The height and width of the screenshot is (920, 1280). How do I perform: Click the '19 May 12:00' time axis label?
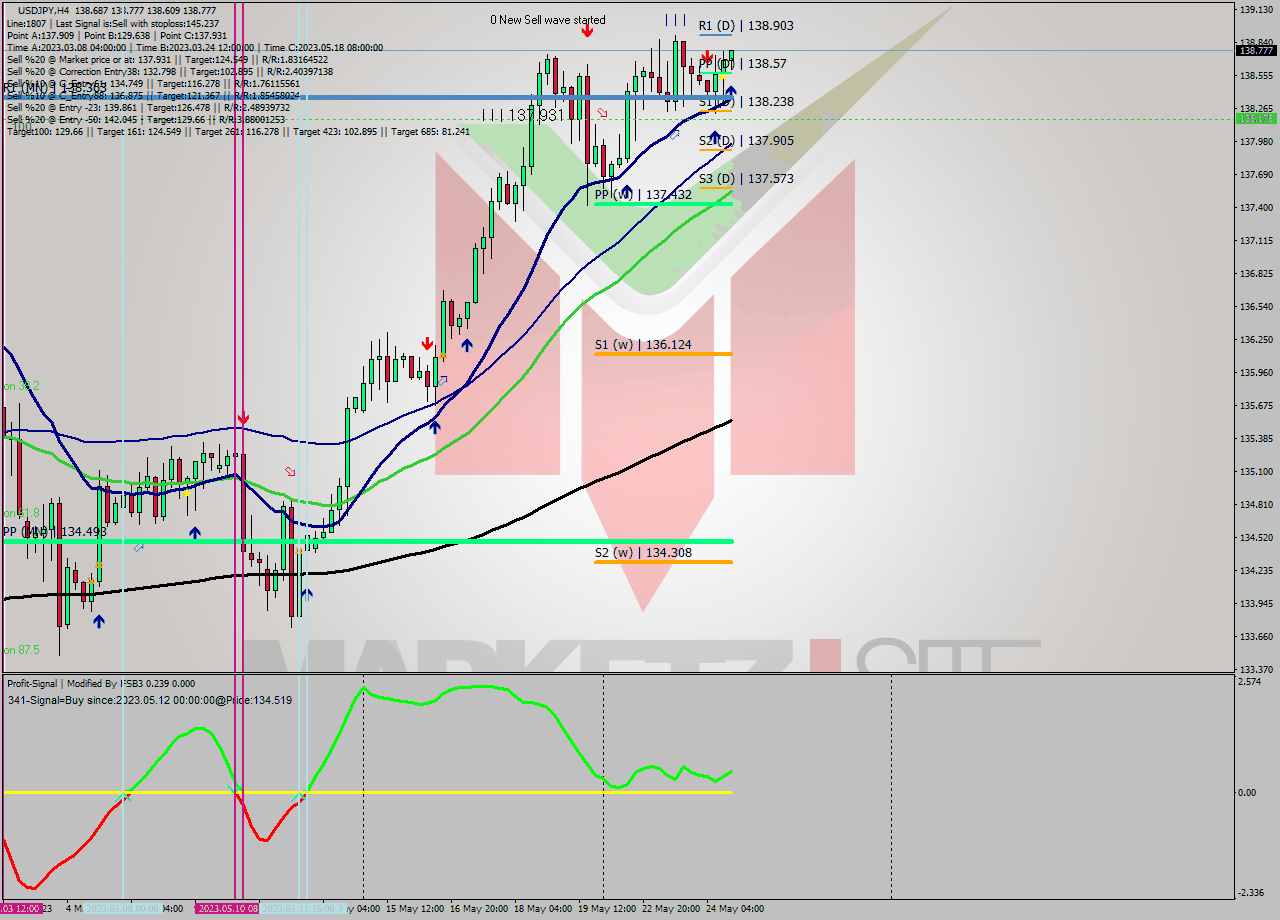pos(607,909)
